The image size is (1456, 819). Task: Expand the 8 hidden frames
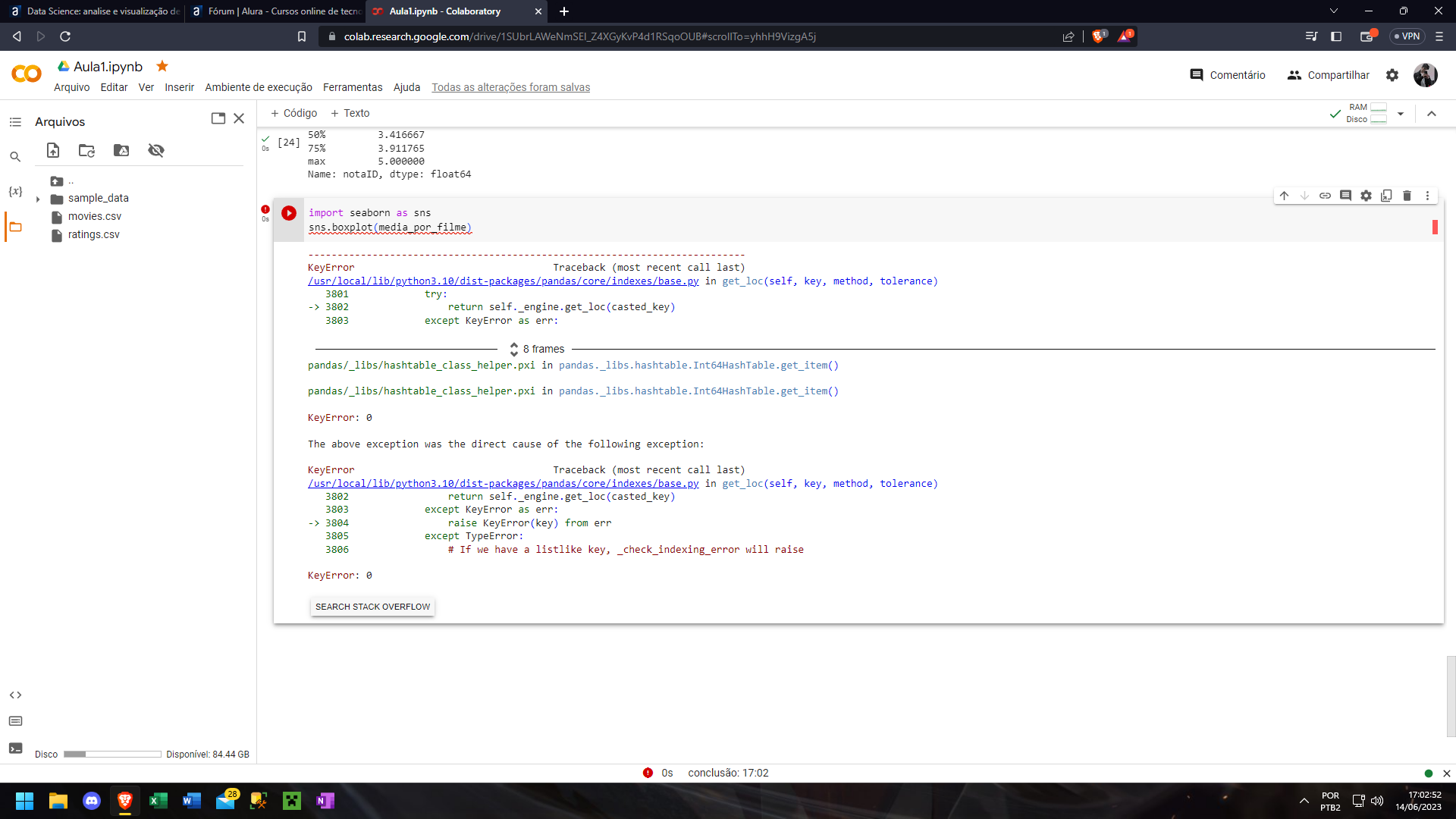pos(537,349)
